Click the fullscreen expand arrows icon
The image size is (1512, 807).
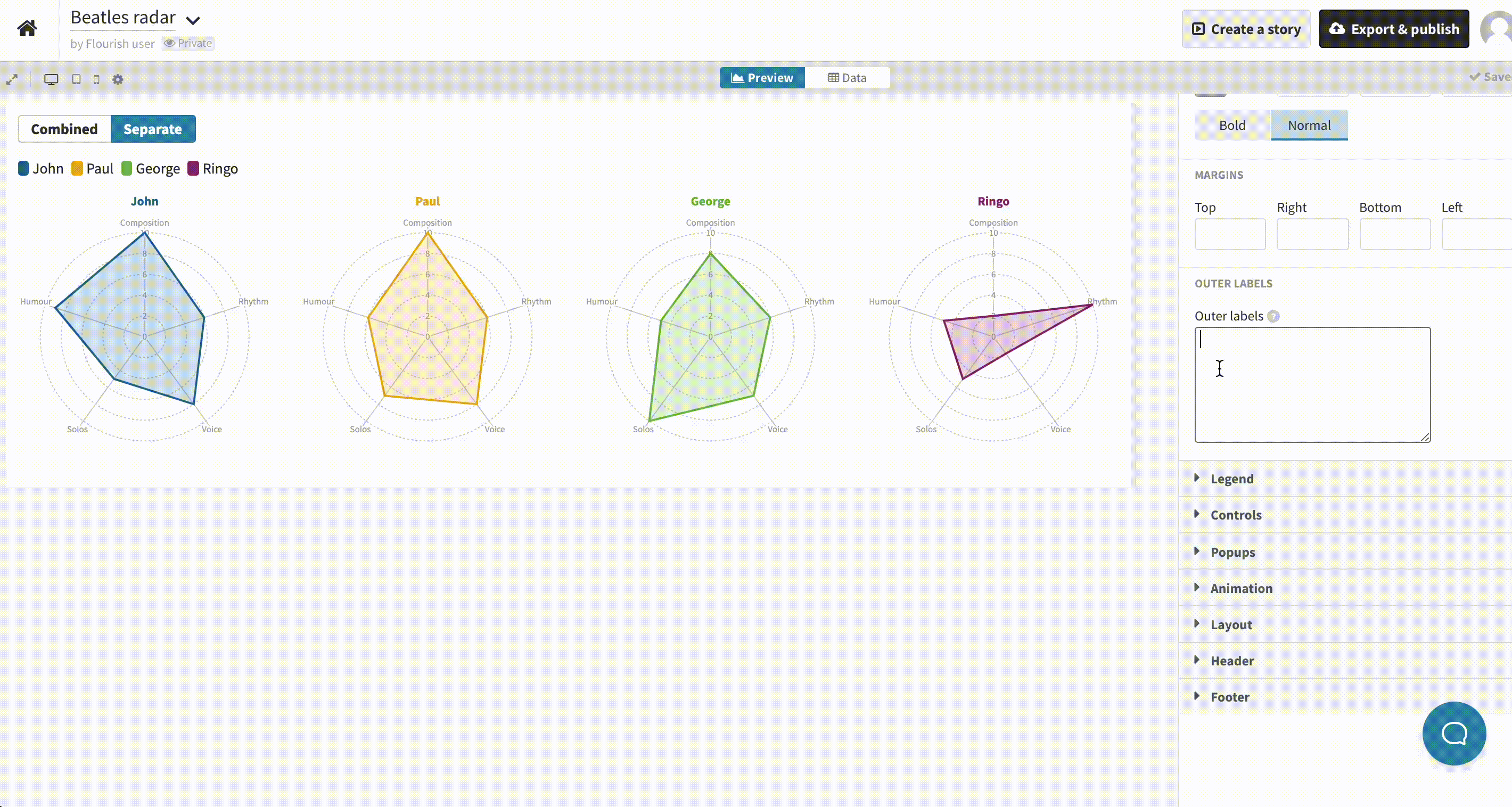(12, 79)
